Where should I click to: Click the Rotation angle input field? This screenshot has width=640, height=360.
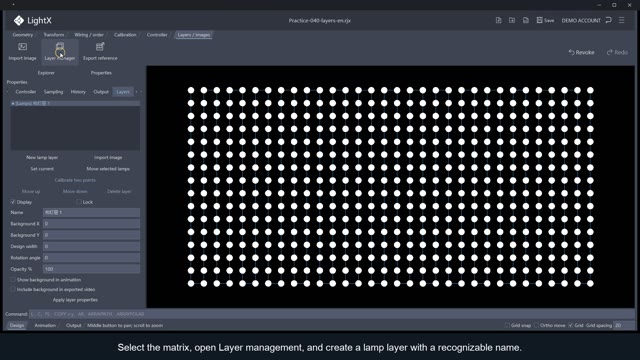91,258
